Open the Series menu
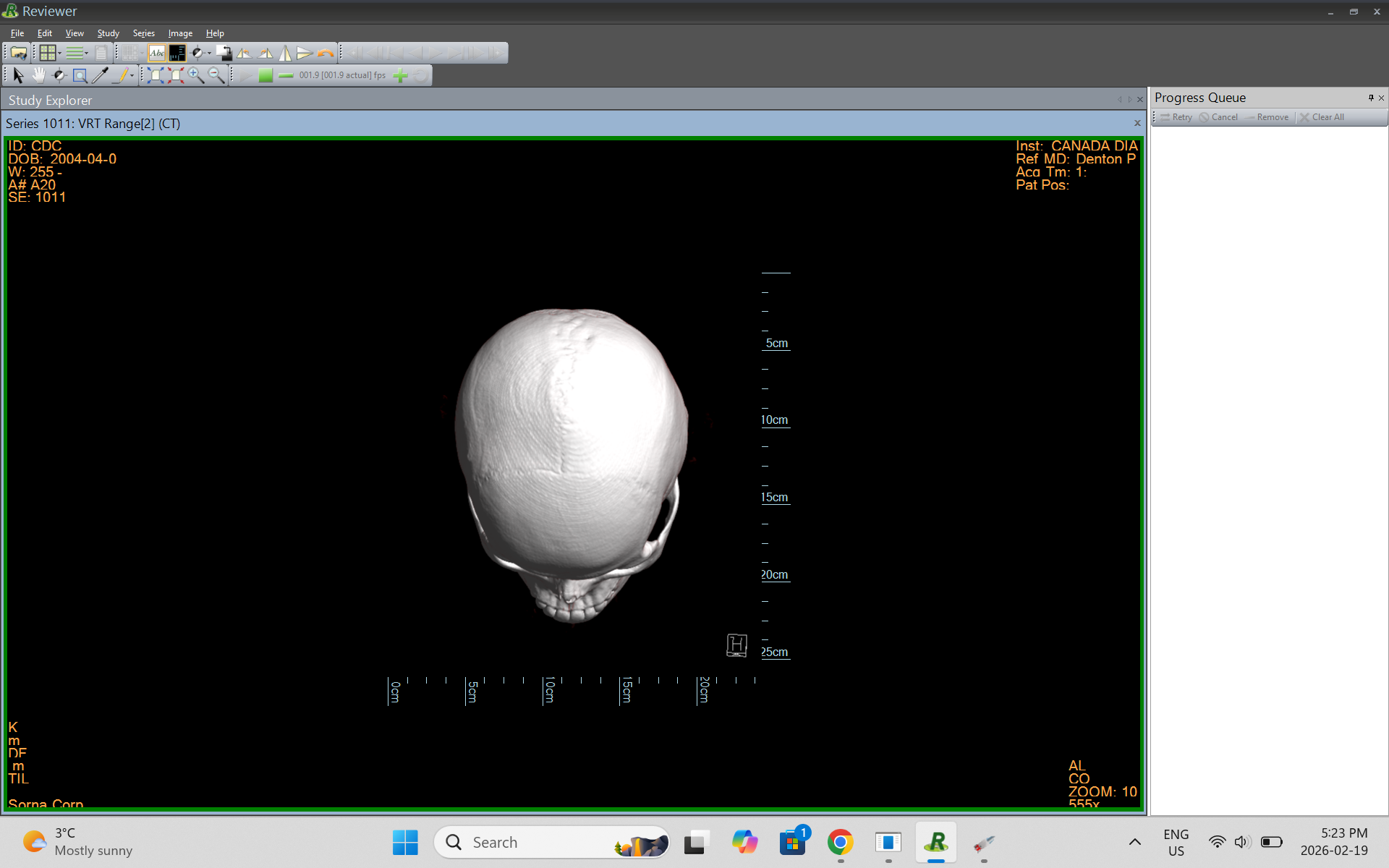The height and width of the screenshot is (868, 1389). 143,33
